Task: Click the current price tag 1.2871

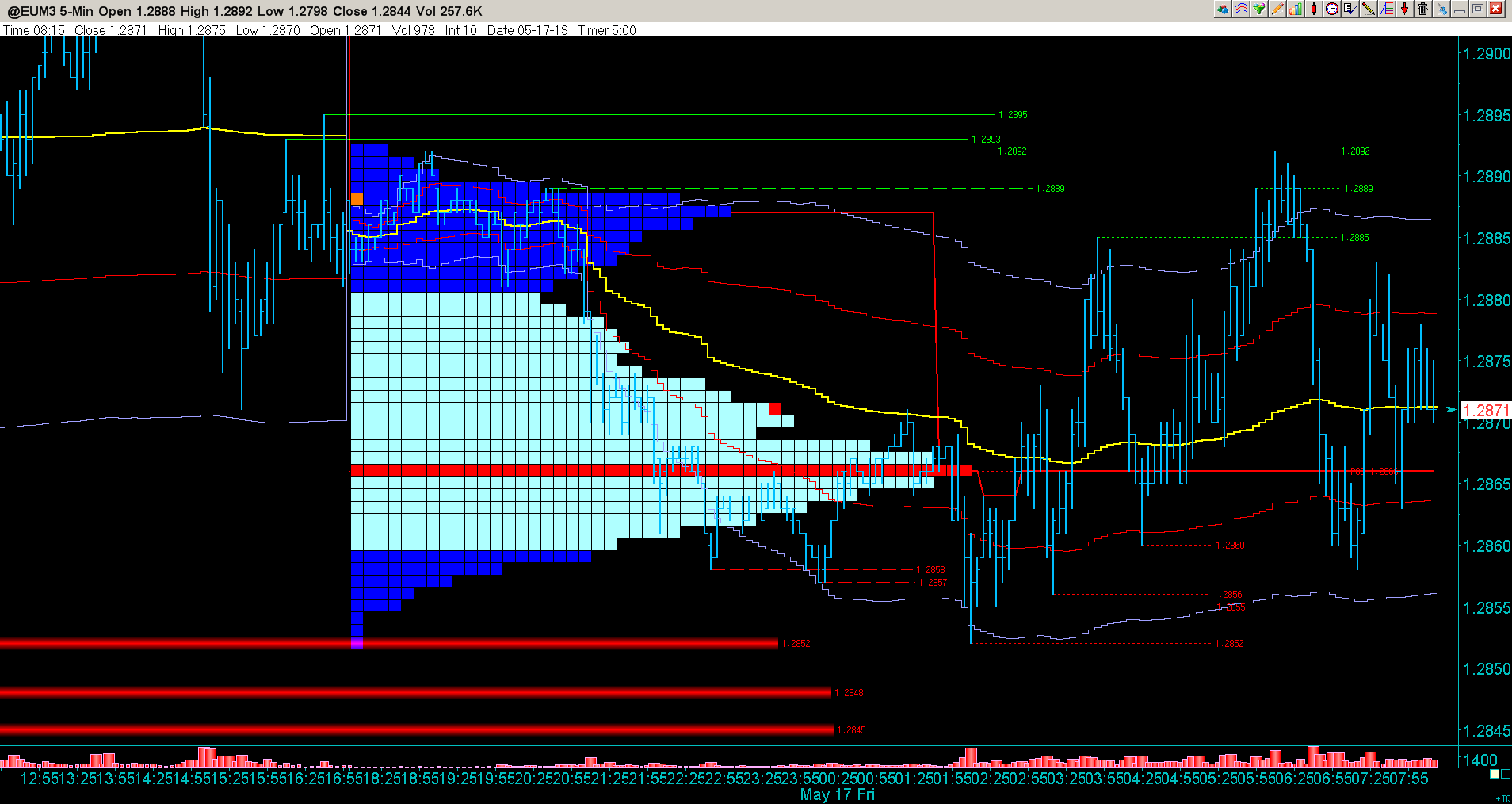Action: (x=1486, y=410)
